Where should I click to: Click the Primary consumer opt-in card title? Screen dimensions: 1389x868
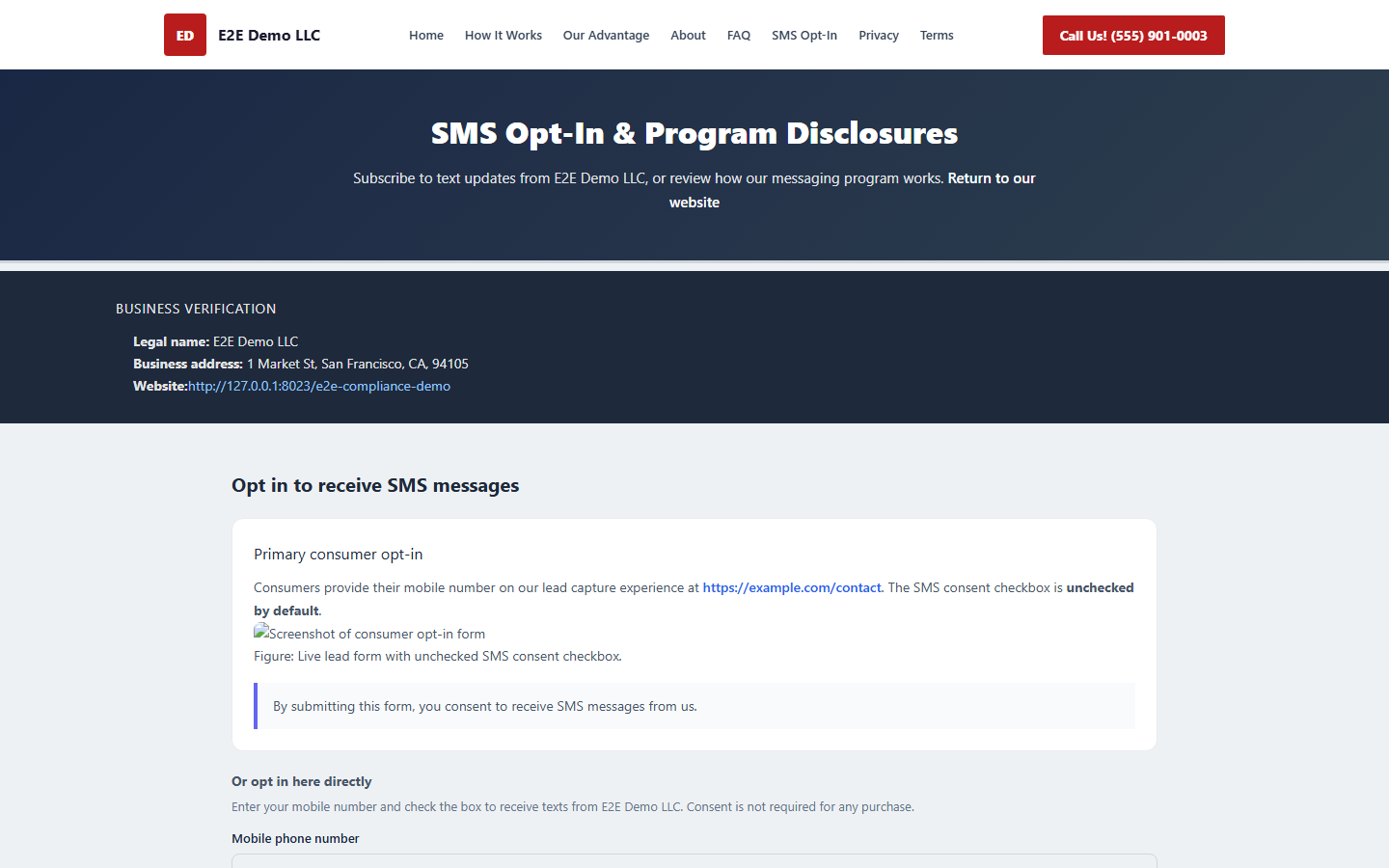pos(339,554)
